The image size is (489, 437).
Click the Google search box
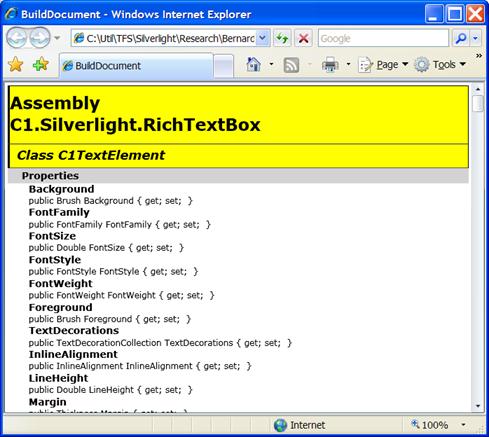(383, 39)
